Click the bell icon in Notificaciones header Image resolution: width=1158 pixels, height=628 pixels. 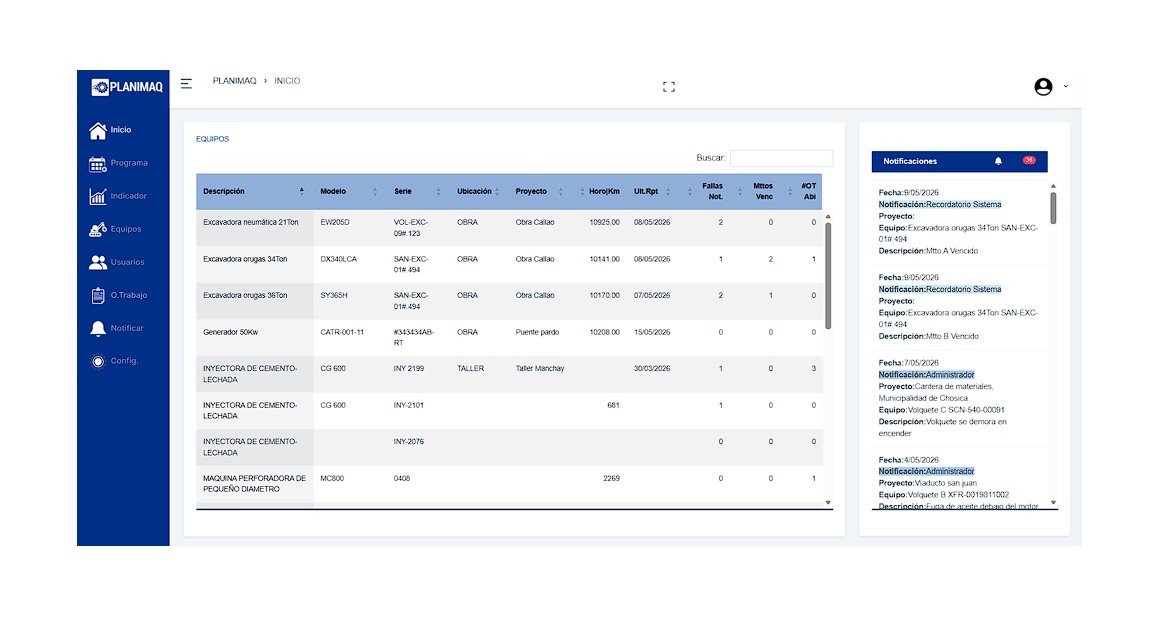(998, 161)
